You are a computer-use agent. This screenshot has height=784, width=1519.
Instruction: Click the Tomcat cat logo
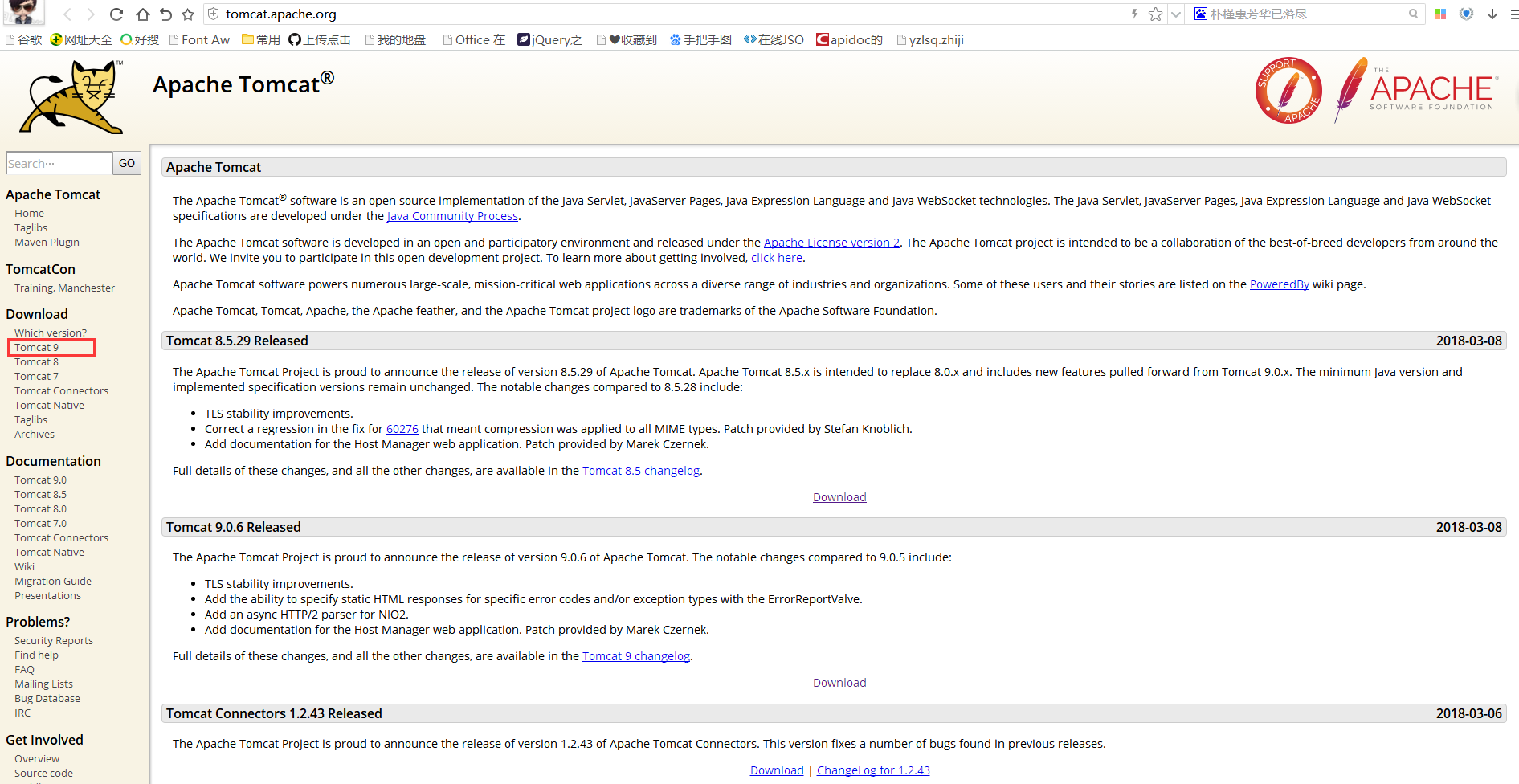tap(71, 96)
